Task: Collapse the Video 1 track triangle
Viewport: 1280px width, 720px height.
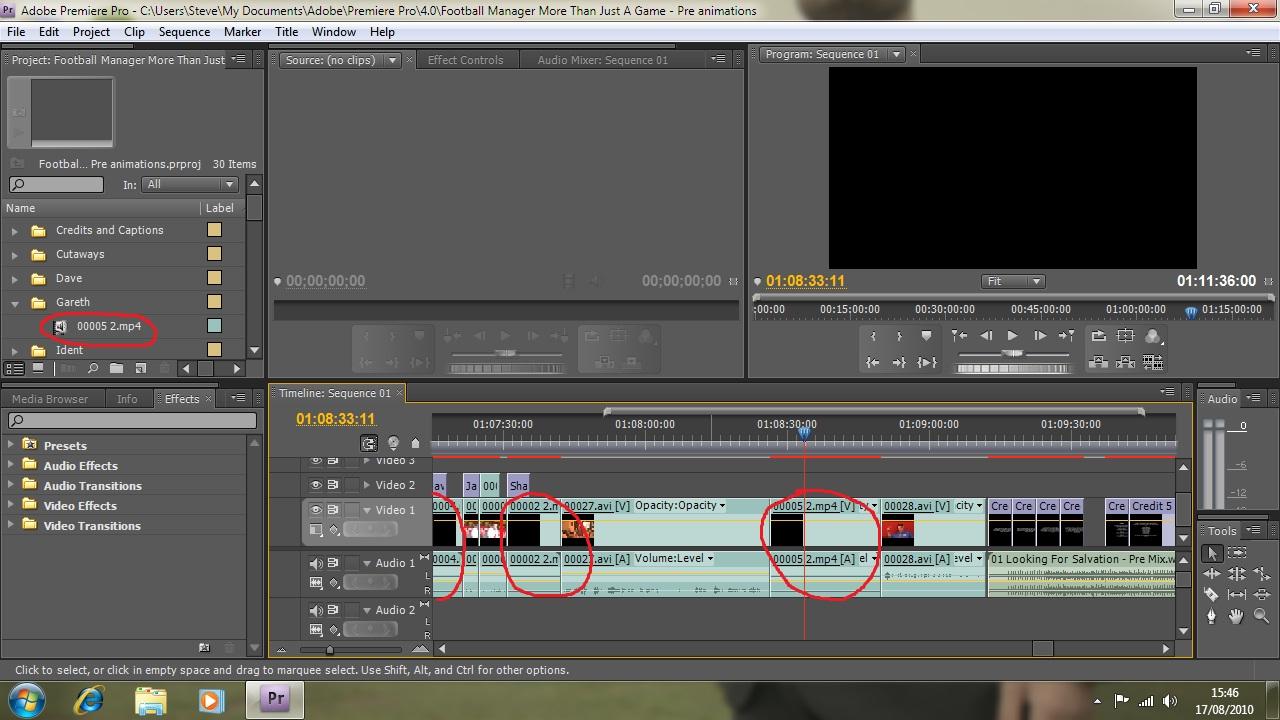Action: [366, 509]
